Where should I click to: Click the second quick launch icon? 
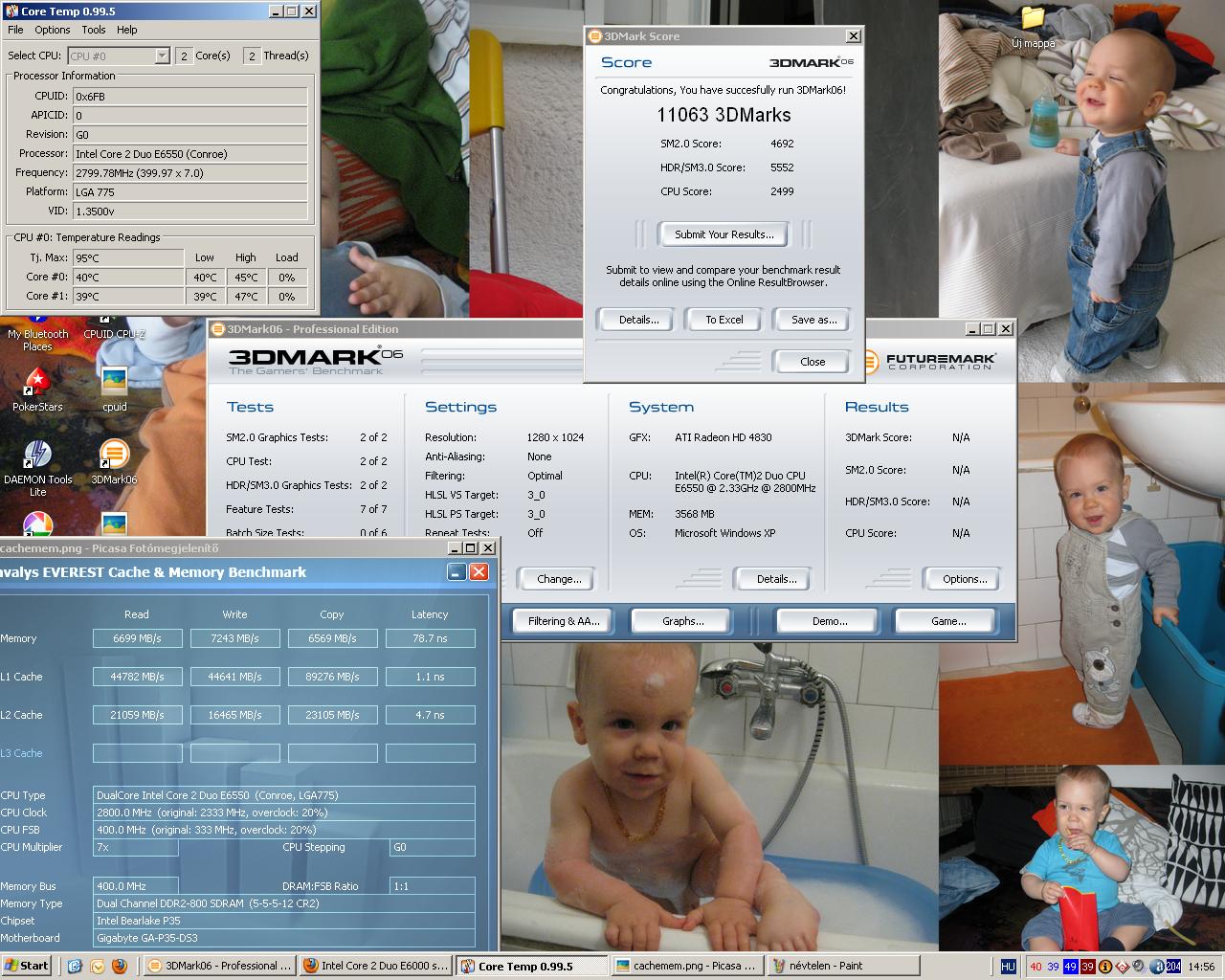tap(98, 967)
